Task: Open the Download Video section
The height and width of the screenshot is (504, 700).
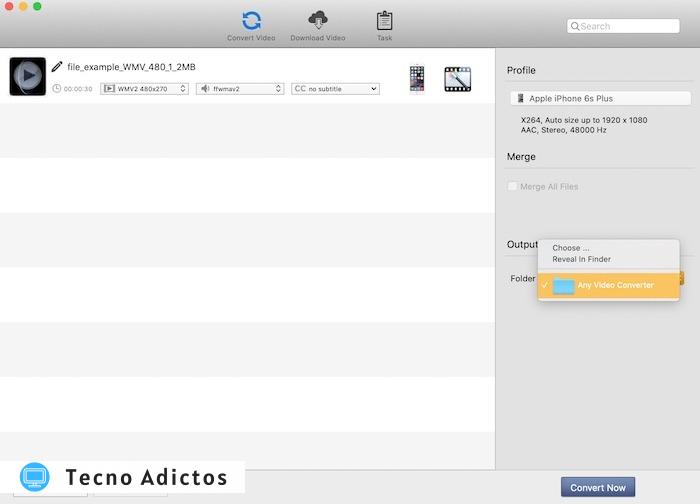Action: tap(318, 22)
